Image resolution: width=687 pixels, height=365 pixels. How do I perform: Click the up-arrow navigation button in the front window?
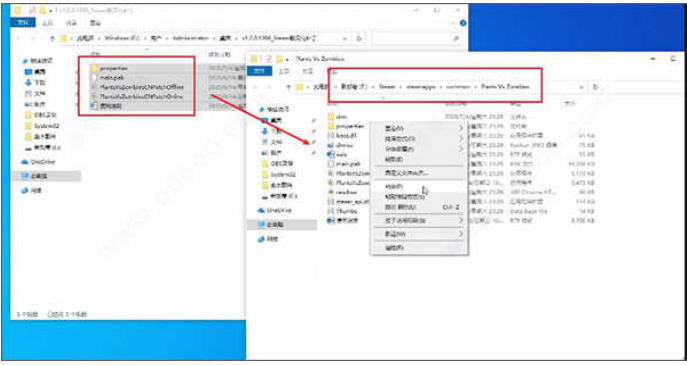coord(288,87)
